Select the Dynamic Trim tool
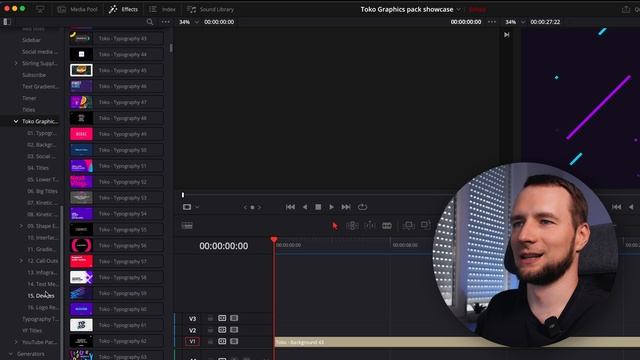 (x=369, y=225)
